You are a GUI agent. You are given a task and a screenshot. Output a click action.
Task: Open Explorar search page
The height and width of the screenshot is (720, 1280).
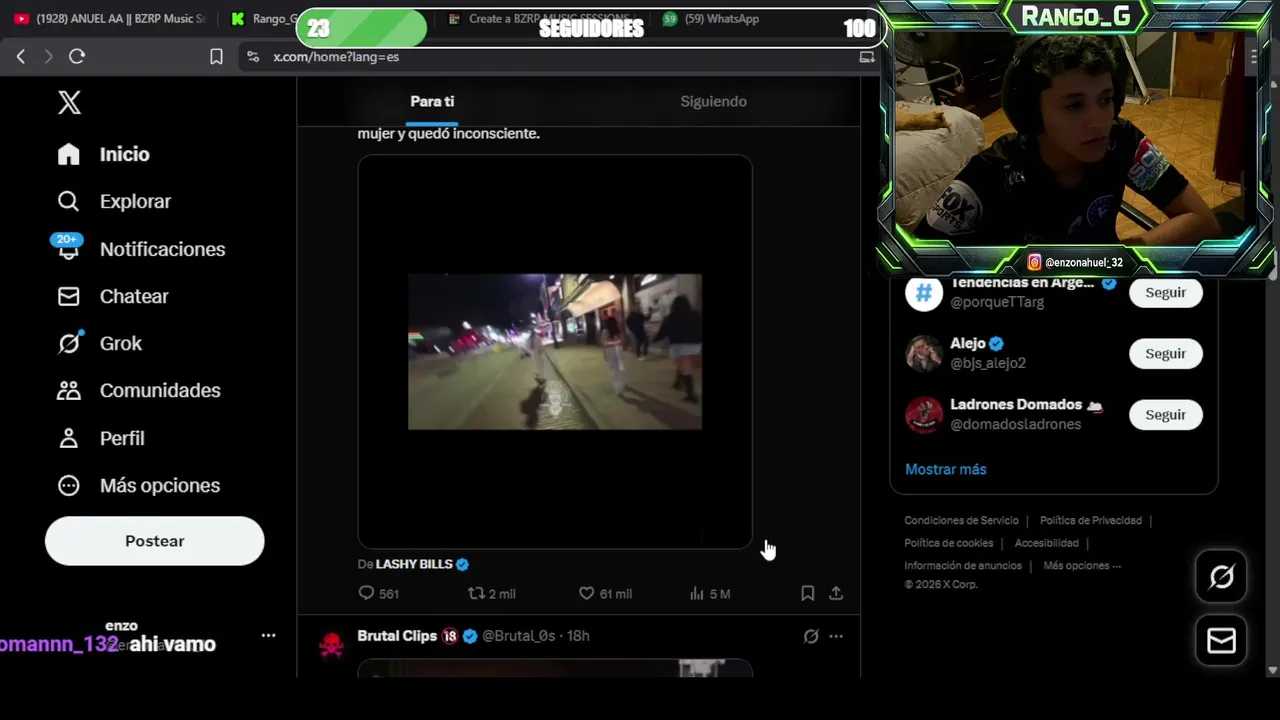114,201
